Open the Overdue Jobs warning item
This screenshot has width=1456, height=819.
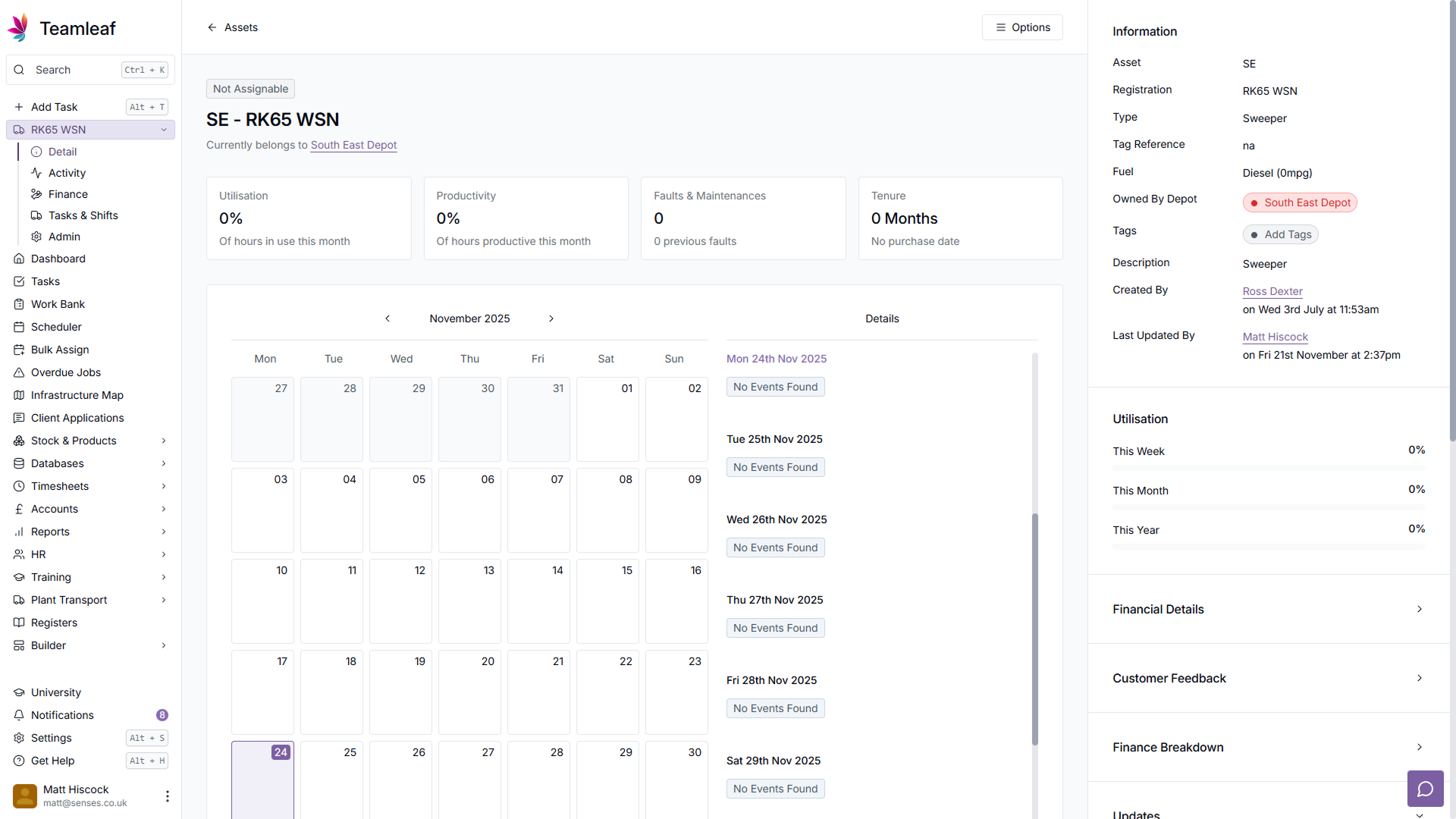(65, 372)
